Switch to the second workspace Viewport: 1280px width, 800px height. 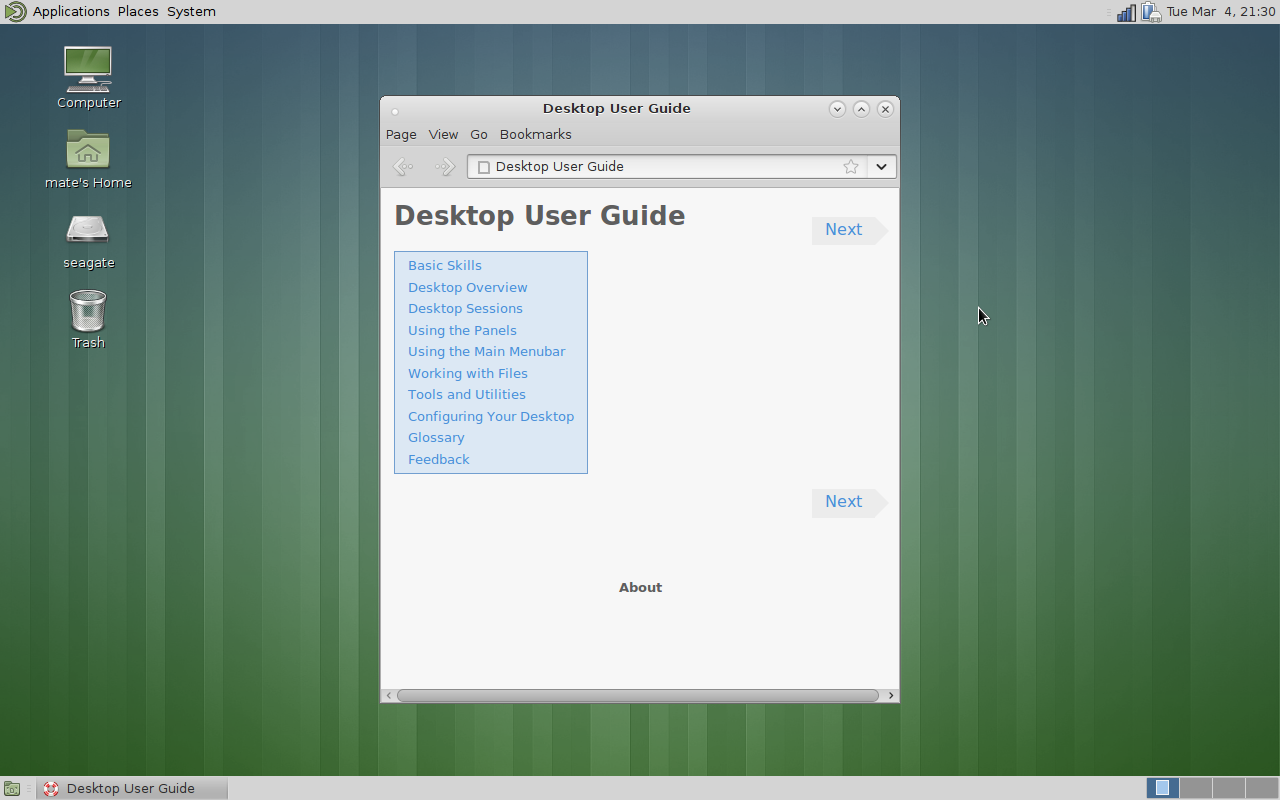pyautogui.click(x=1196, y=788)
